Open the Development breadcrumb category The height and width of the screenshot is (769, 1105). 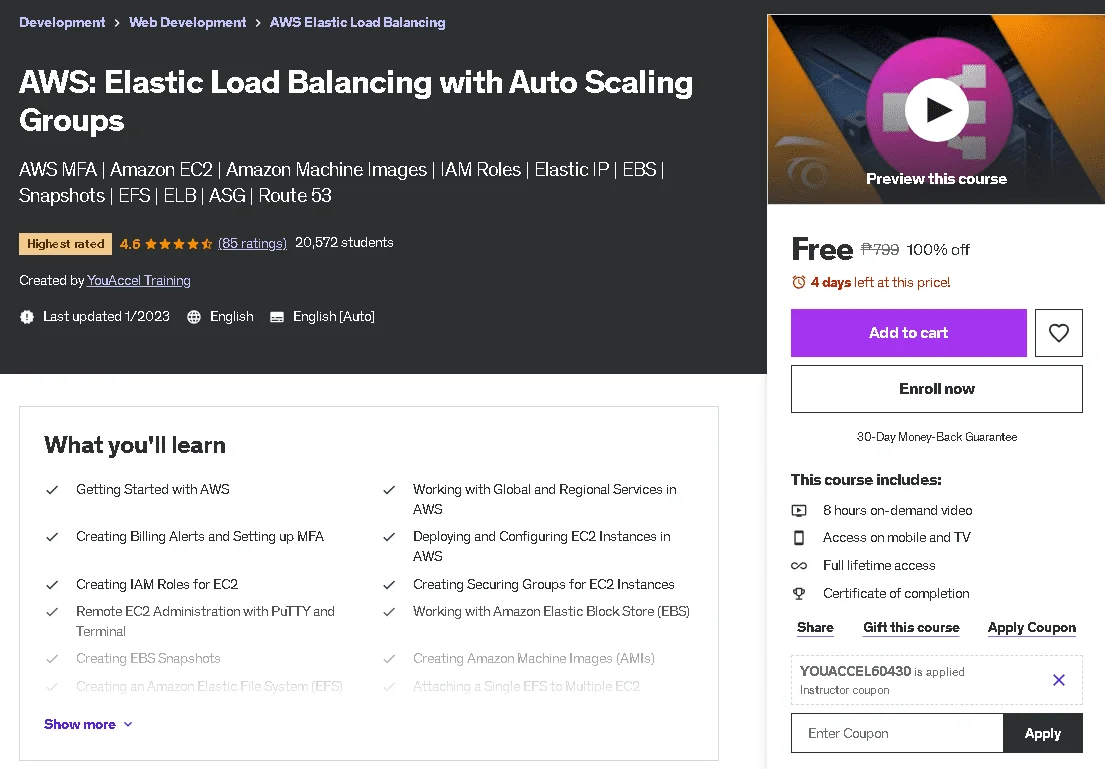[x=62, y=23]
